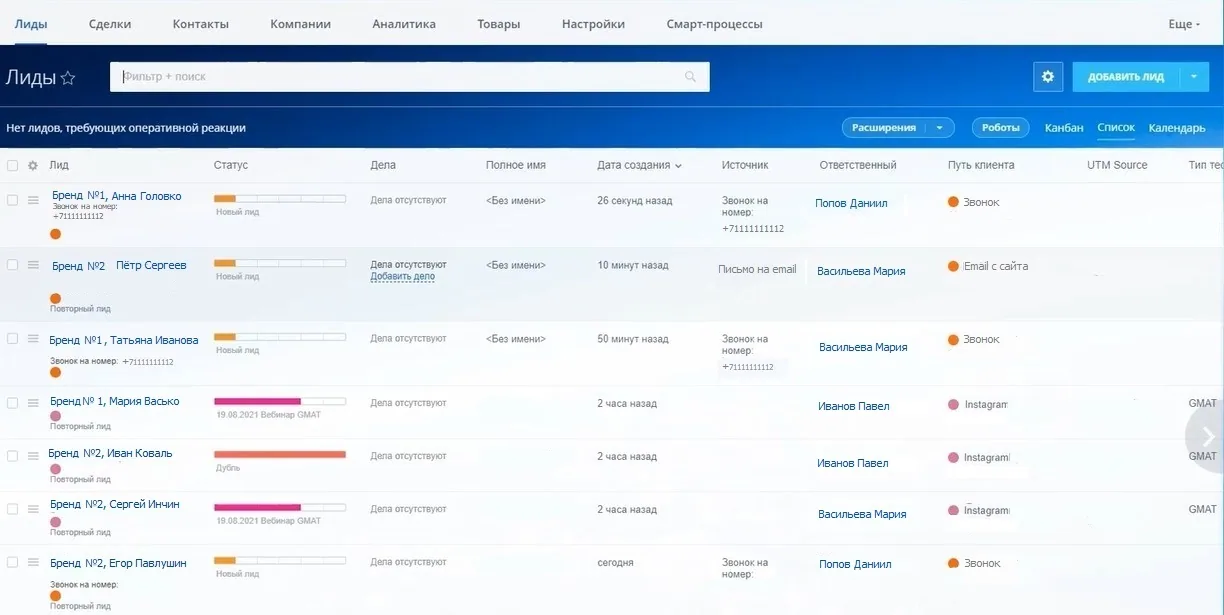The width and height of the screenshot is (1224, 615).
Task: Open the Компании tab
Action: [301, 24]
